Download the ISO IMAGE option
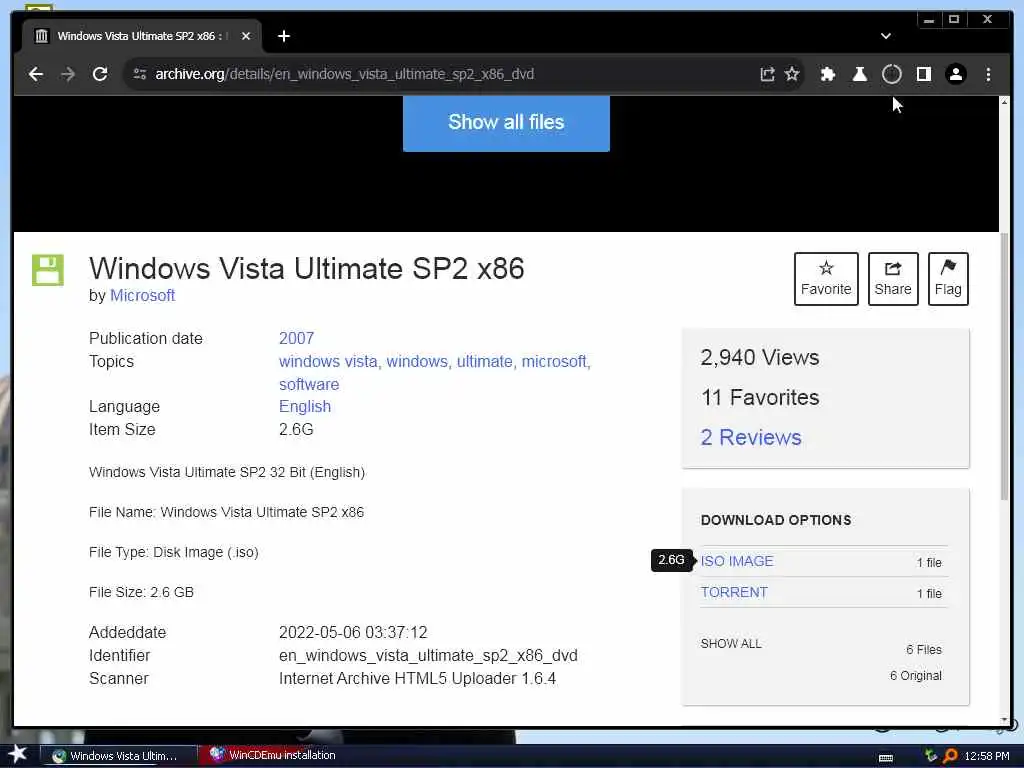Screen dimensions: 1024x768 (x=737, y=561)
